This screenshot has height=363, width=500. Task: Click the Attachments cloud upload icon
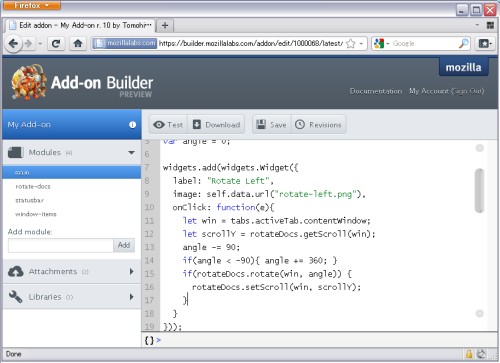(x=16, y=272)
